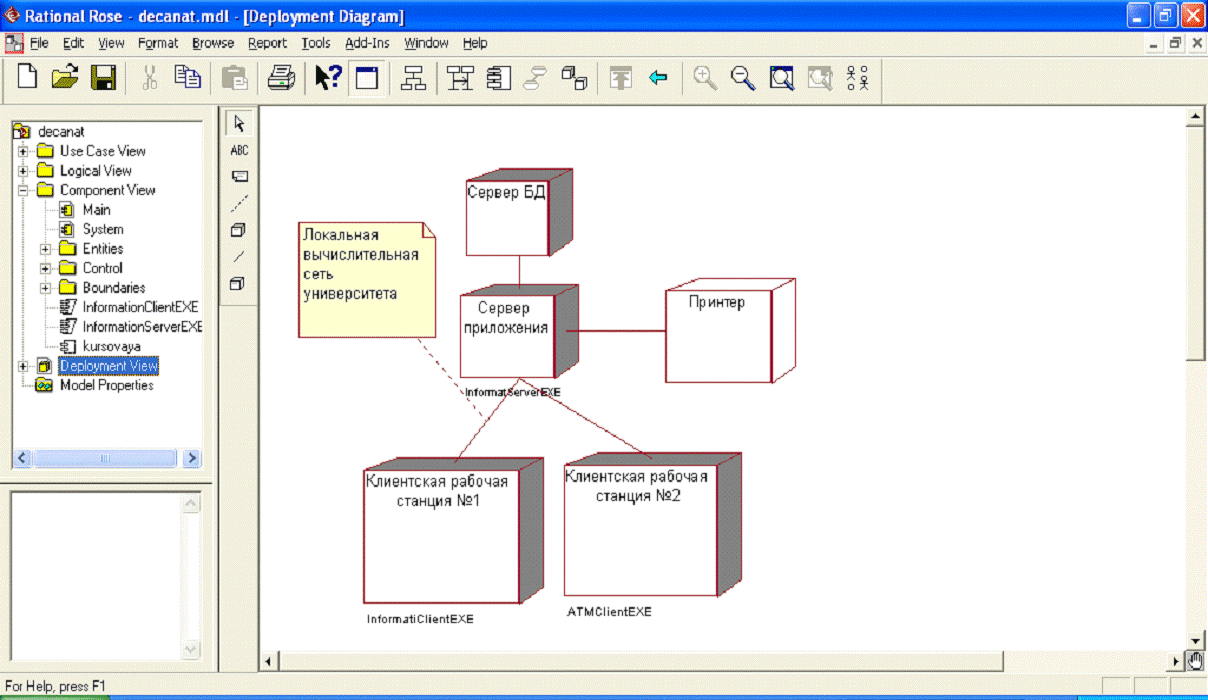The width and height of the screenshot is (1208, 700).
Task: Choose the dashed Anchor Note to Item tool
Action: click(x=239, y=204)
